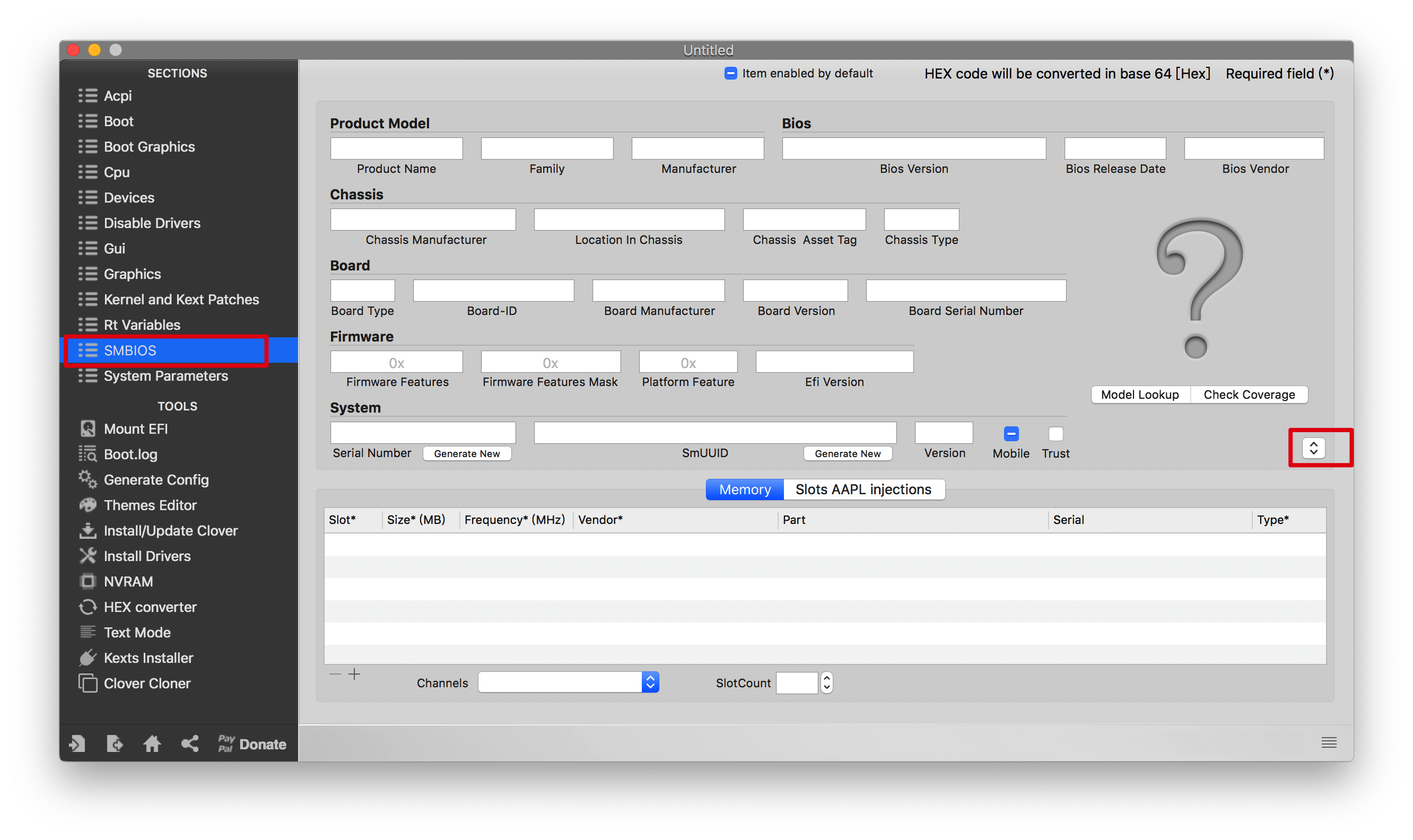Click the Model Lookup button
Image resolution: width=1413 pixels, height=840 pixels.
[1140, 395]
